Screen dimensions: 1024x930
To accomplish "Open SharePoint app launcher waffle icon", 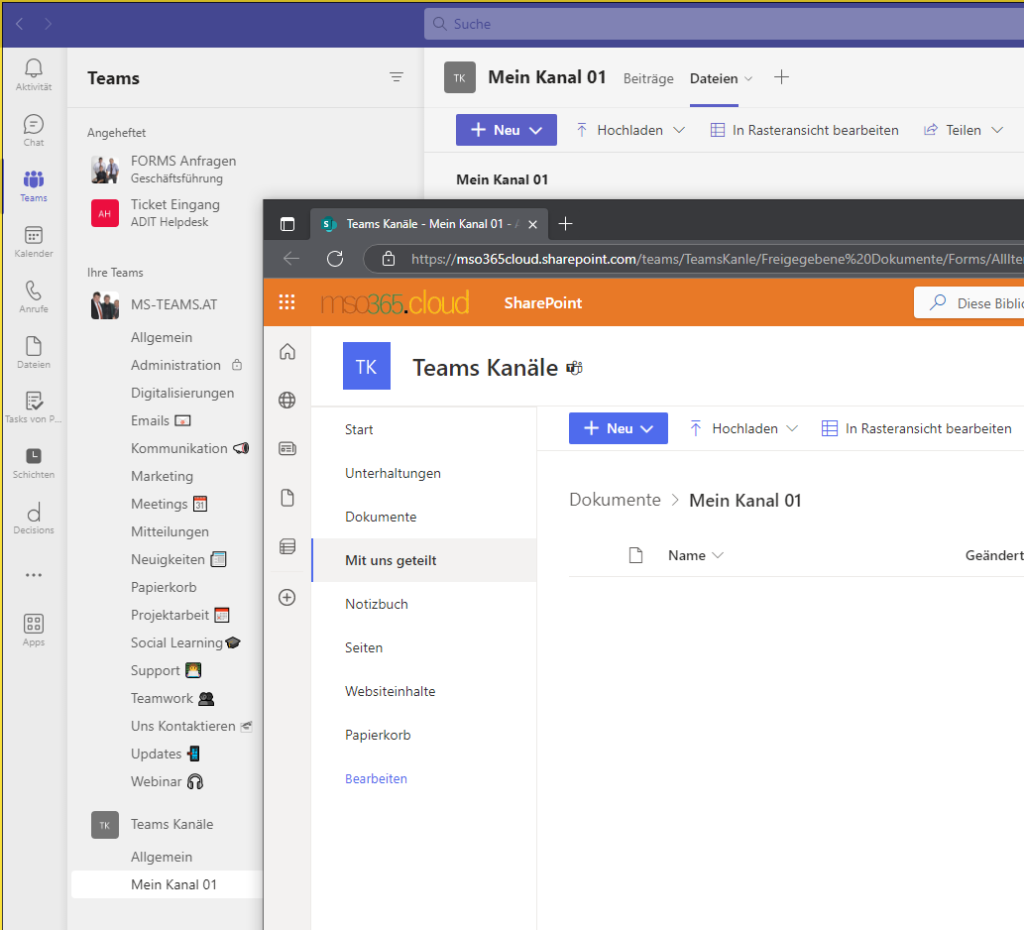I will [x=287, y=302].
